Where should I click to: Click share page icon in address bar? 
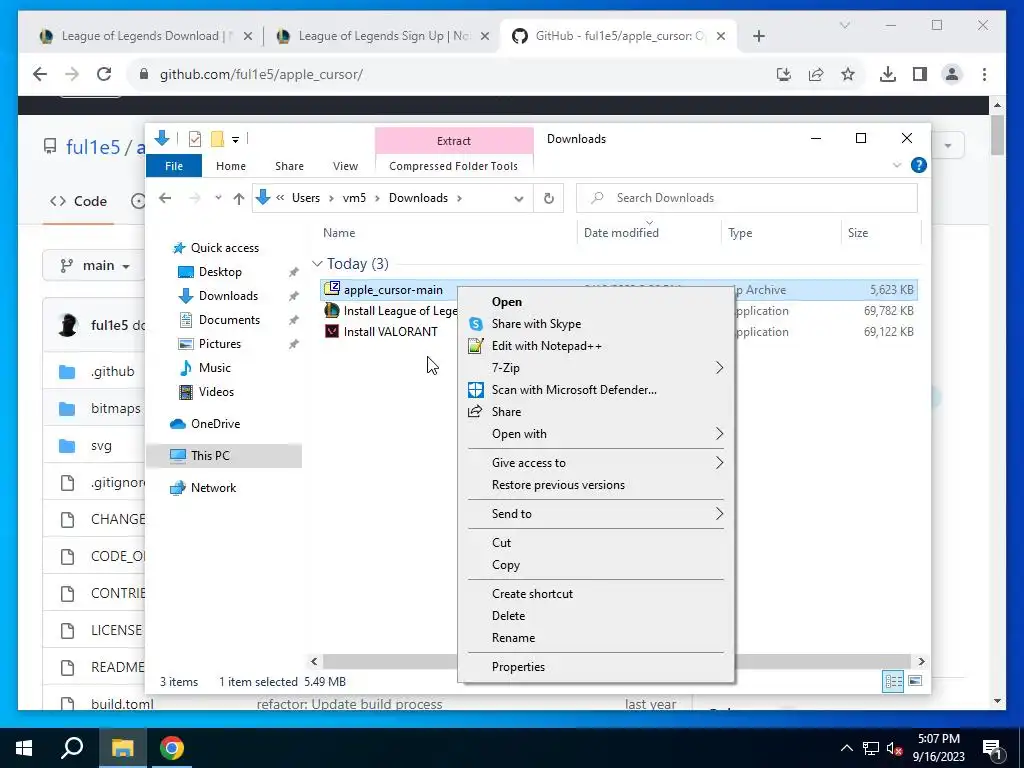click(x=816, y=74)
